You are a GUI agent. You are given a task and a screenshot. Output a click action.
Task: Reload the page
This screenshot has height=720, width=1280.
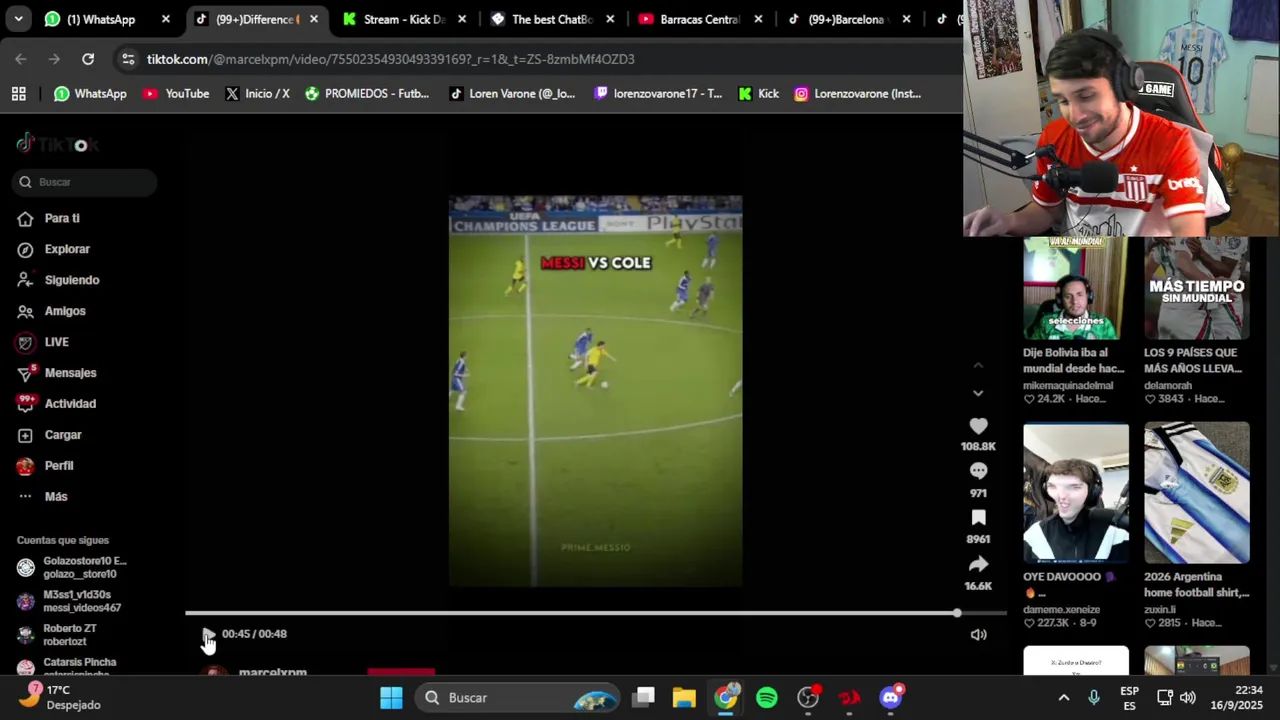(x=88, y=59)
